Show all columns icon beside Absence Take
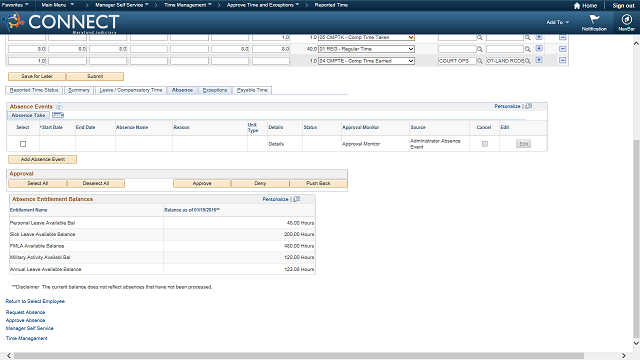The height and width of the screenshot is (360, 640). pyautogui.click(x=58, y=115)
